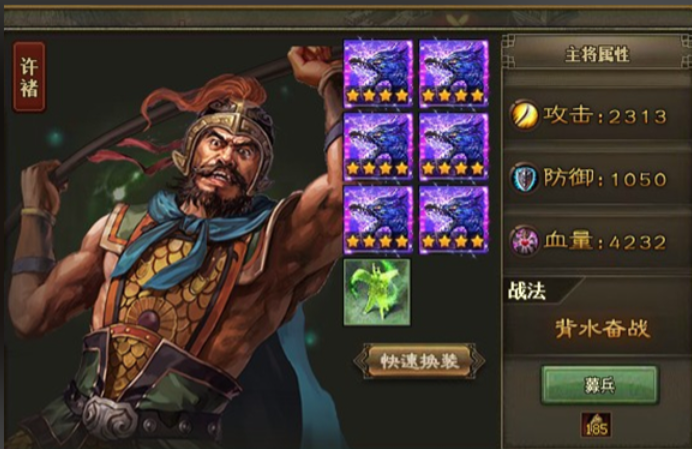The width and height of the screenshot is (692, 449).
Task: Click the 许褚 general name tag
Action: pyautogui.click(x=29, y=77)
